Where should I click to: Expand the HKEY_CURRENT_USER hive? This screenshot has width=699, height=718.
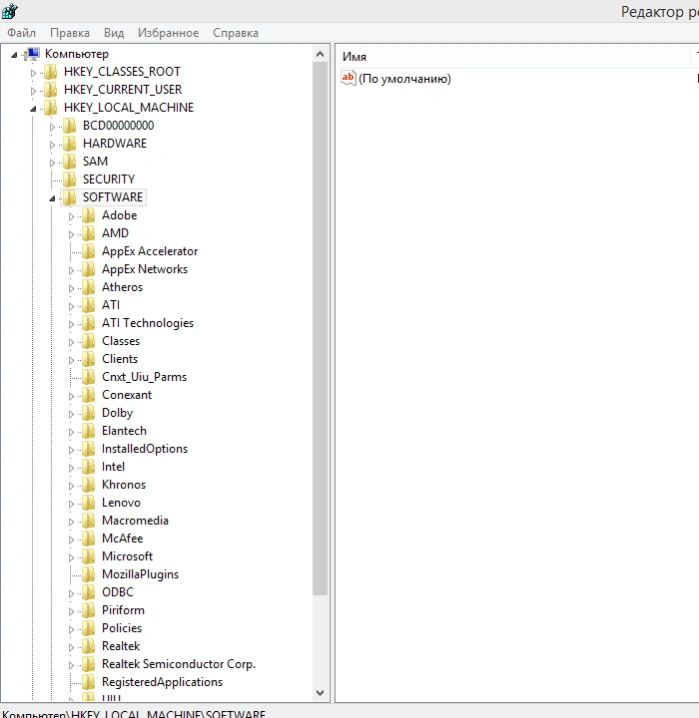(x=33, y=91)
